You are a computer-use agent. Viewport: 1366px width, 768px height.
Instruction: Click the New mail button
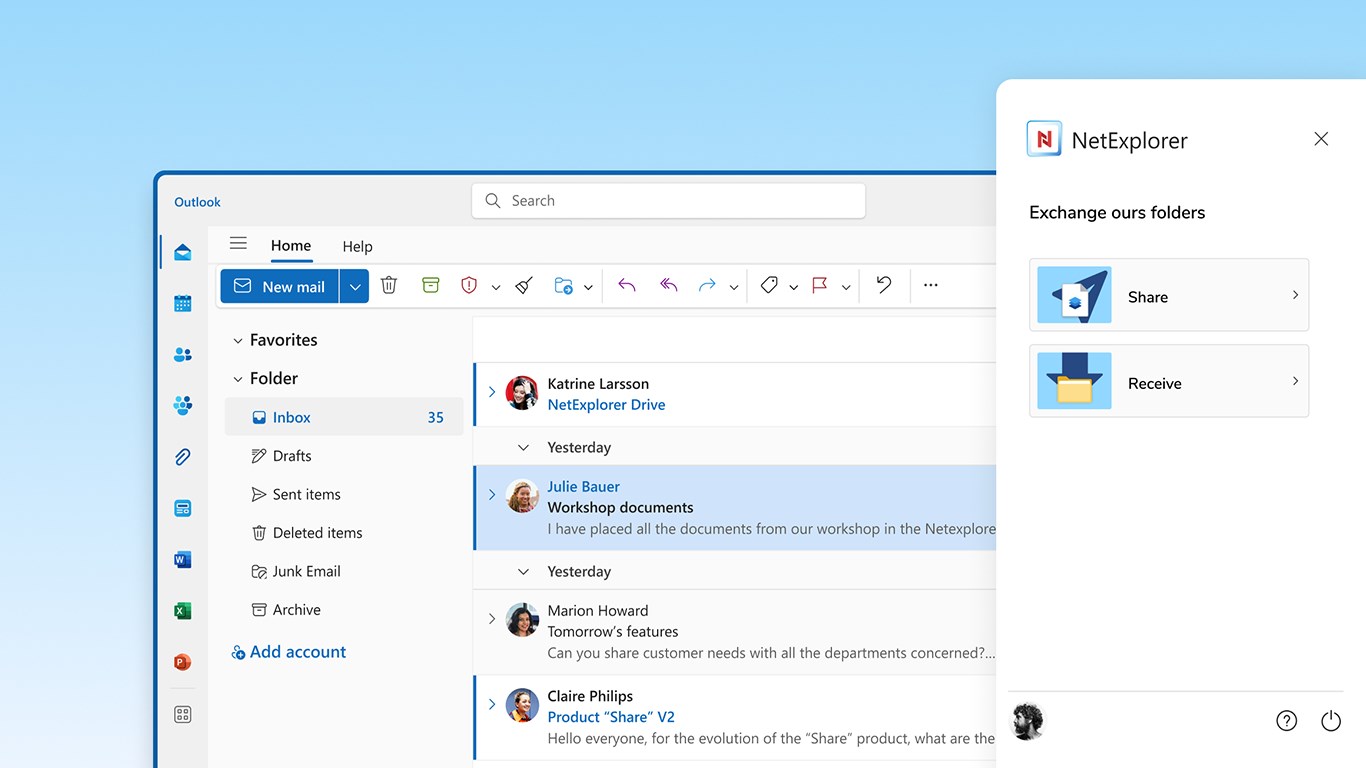pos(280,286)
